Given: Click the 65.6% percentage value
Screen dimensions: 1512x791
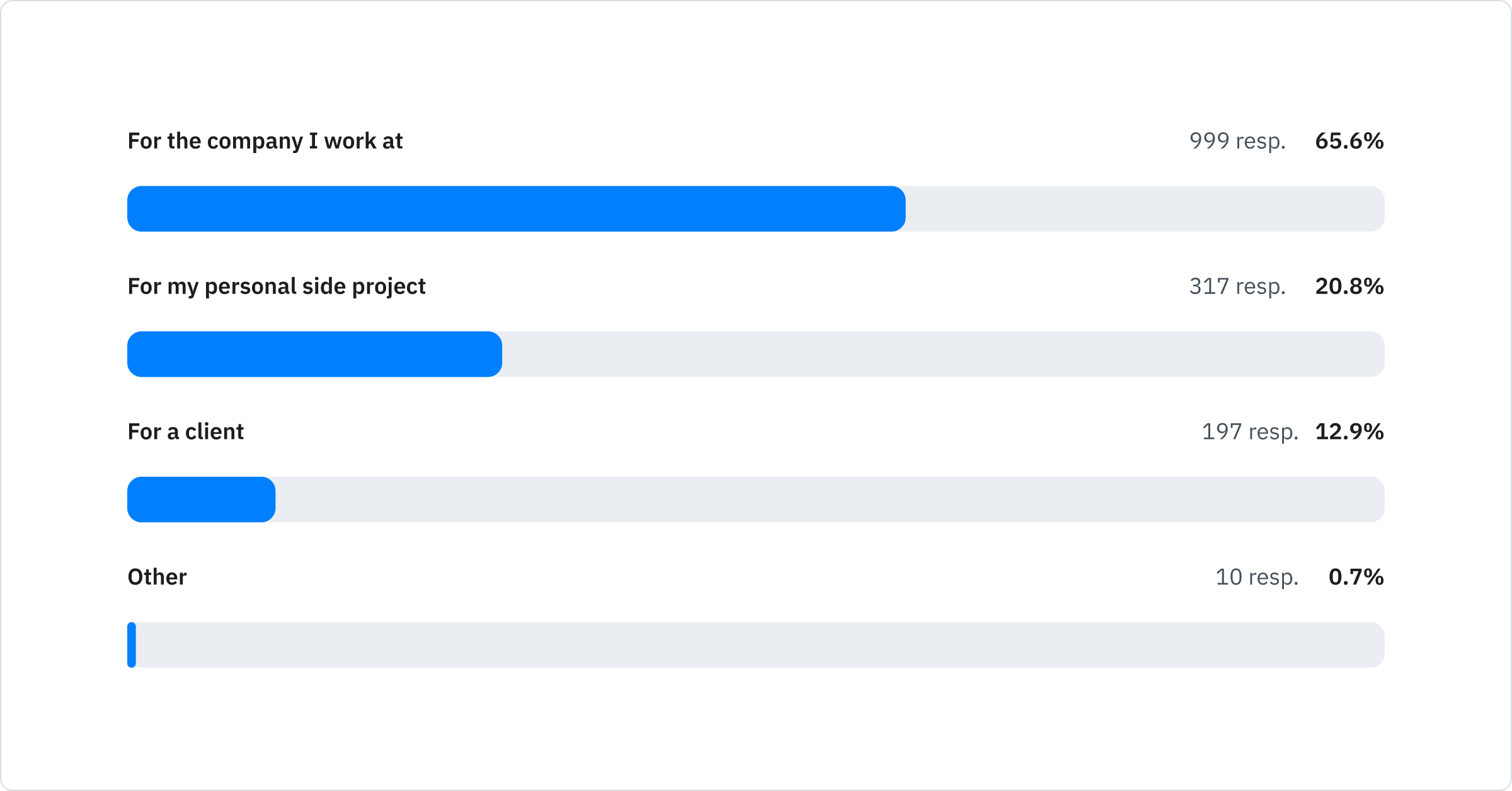Looking at the screenshot, I should [x=1349, y=141].
